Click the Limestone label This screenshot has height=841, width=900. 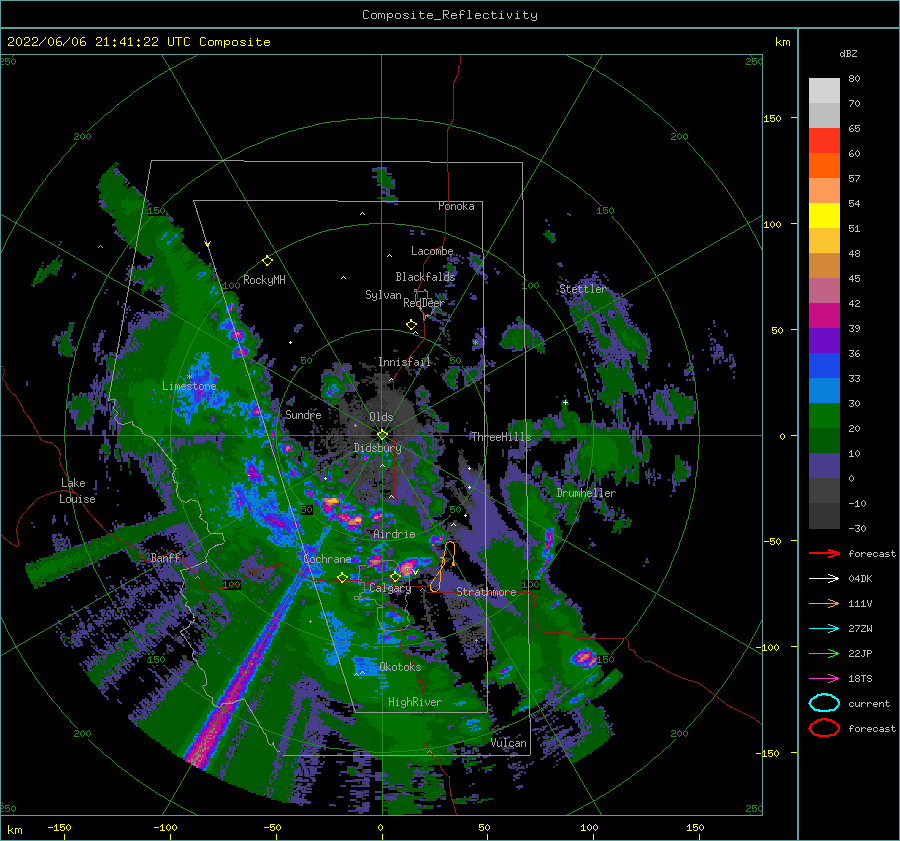click(189, 386)
